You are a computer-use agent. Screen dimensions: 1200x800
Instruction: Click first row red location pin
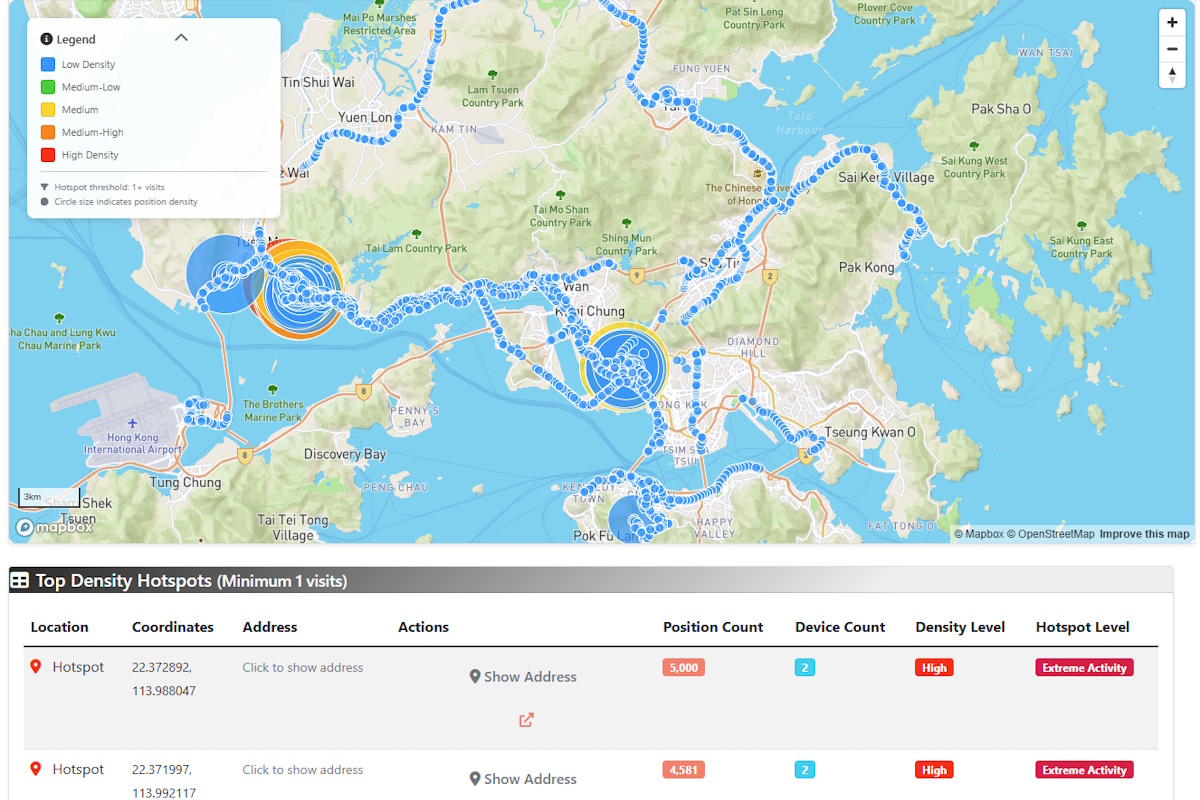pyautogui.click(x=36, y=667)
